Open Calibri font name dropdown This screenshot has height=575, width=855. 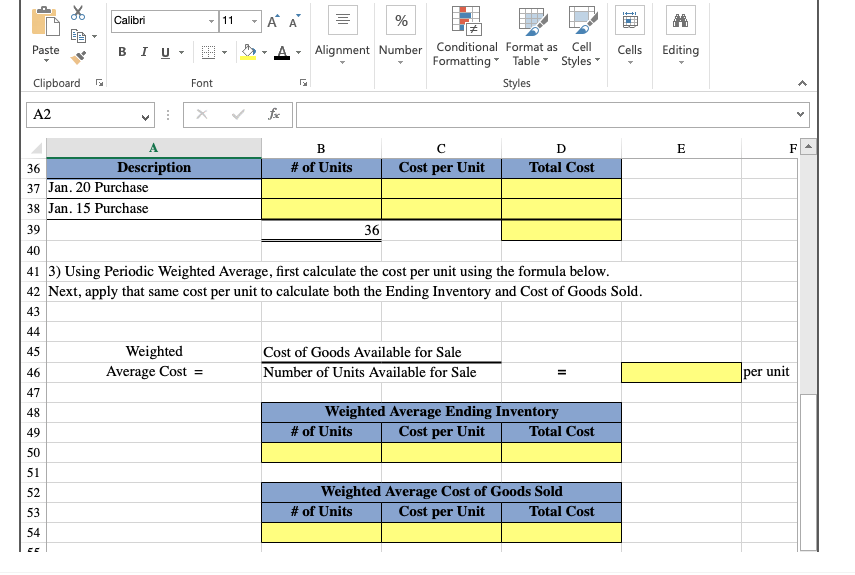click(x=212, y=21)
